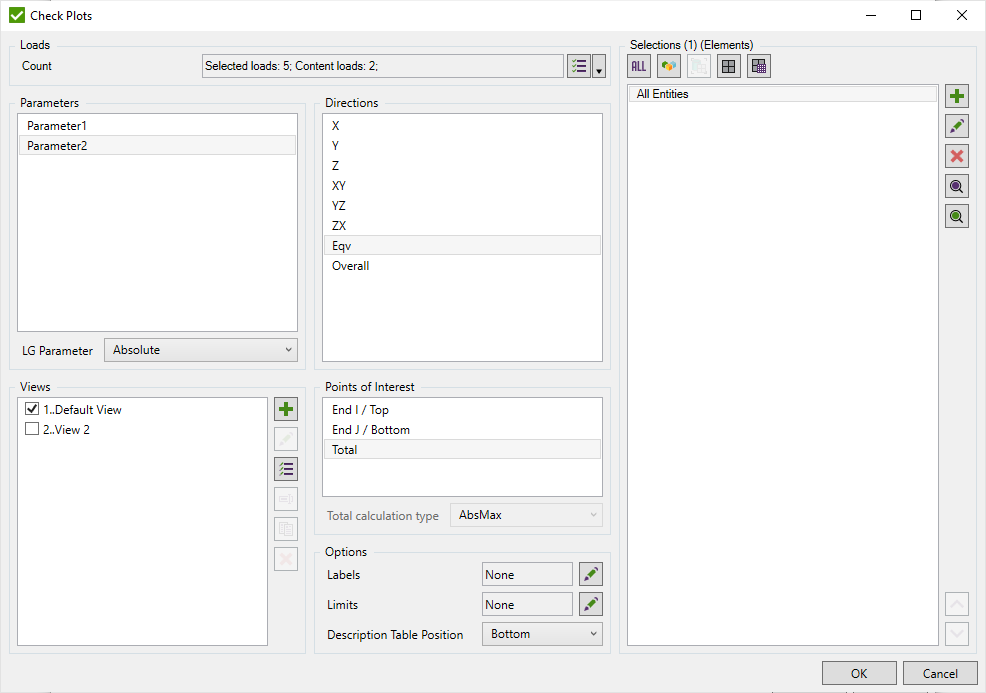Click the arrow beside the loads list button

click(599, 67)
